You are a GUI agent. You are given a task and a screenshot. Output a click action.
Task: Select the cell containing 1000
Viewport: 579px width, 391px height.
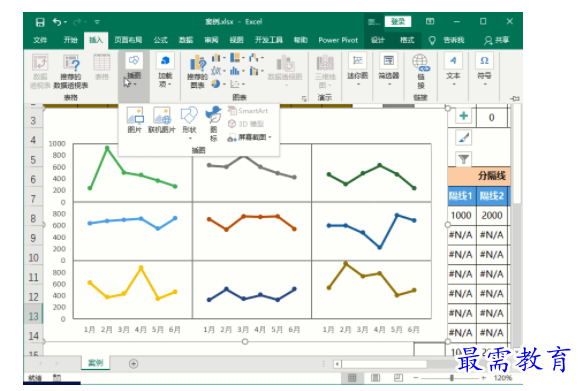point(461,215)
